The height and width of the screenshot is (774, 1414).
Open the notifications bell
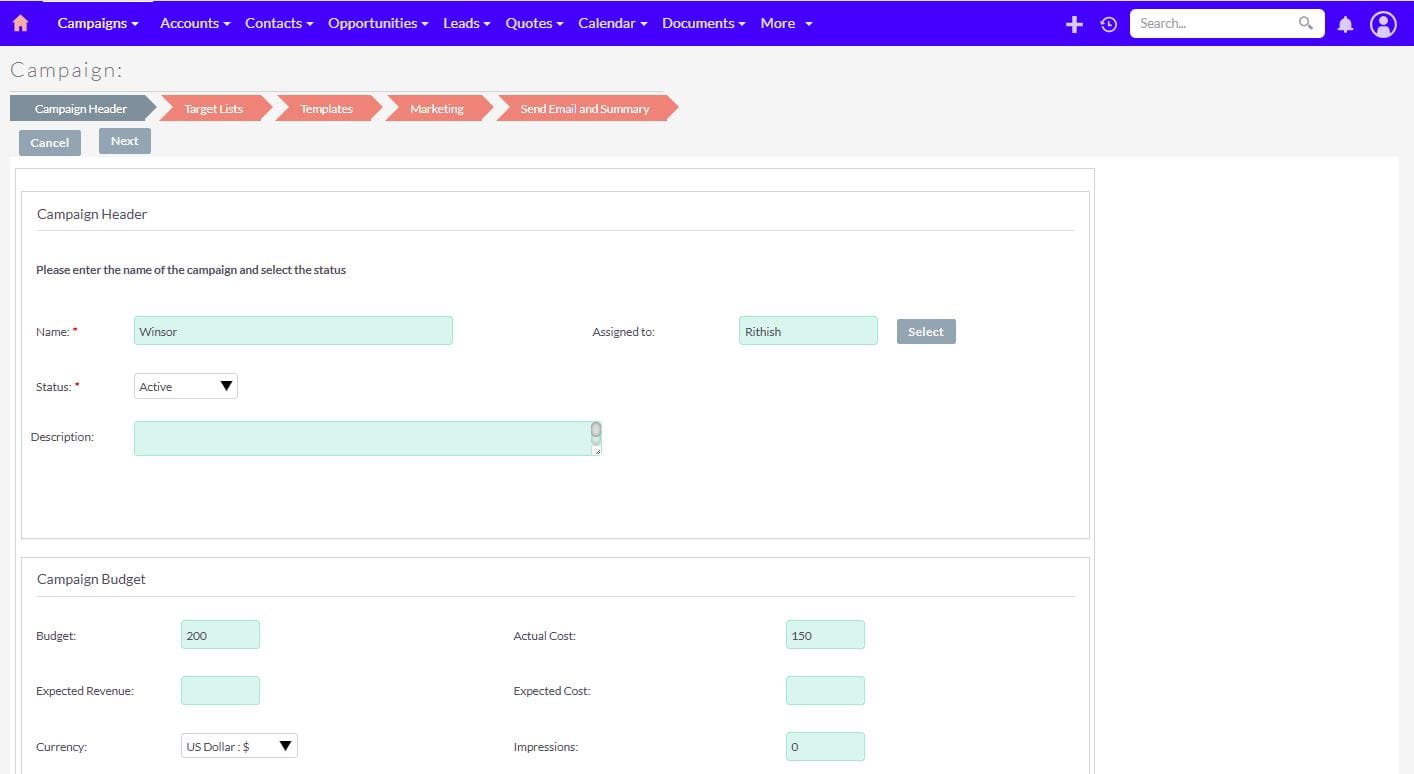1345,24
